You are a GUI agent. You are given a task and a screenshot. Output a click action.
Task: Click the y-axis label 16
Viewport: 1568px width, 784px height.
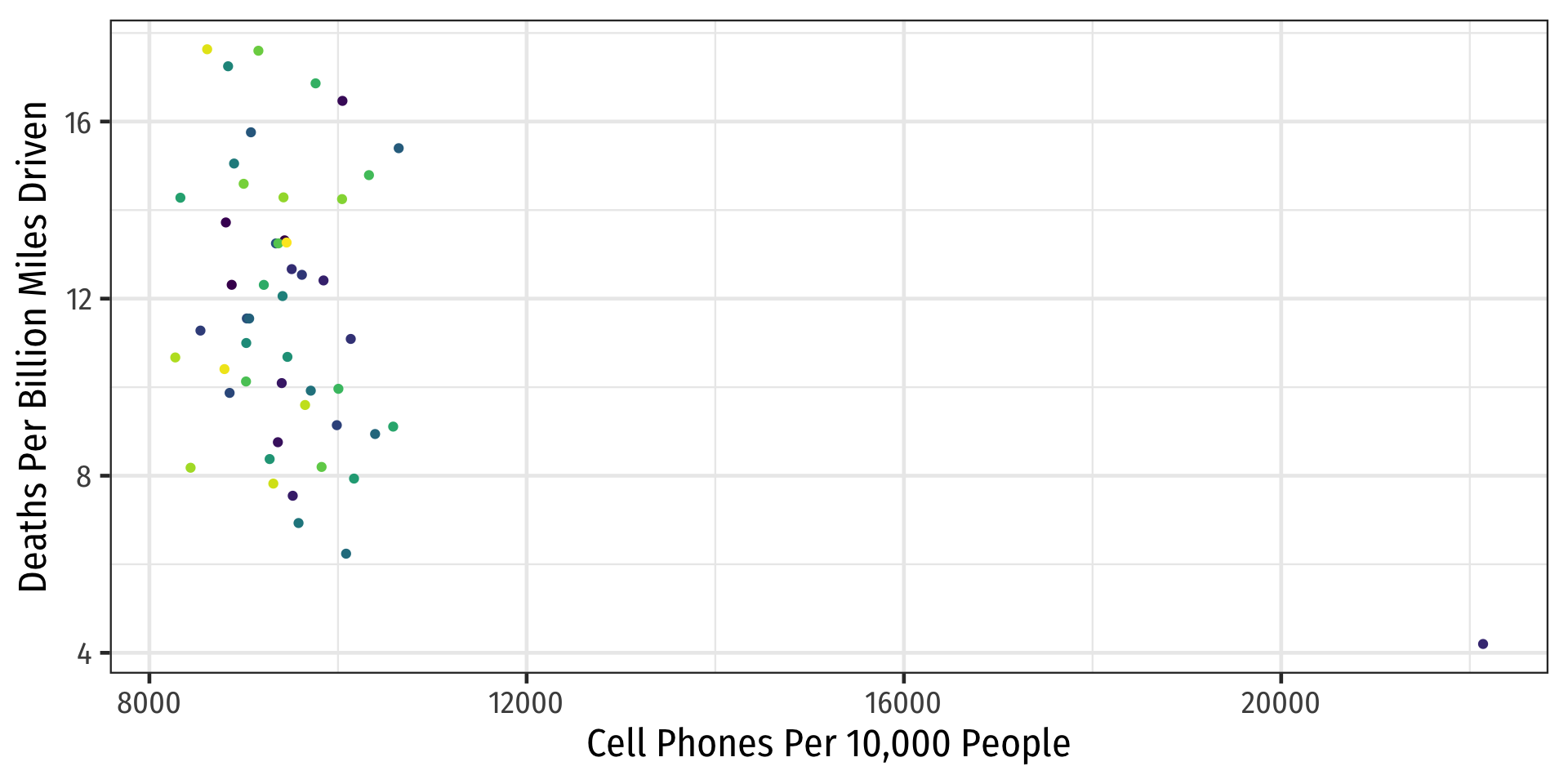coord(78,122)
